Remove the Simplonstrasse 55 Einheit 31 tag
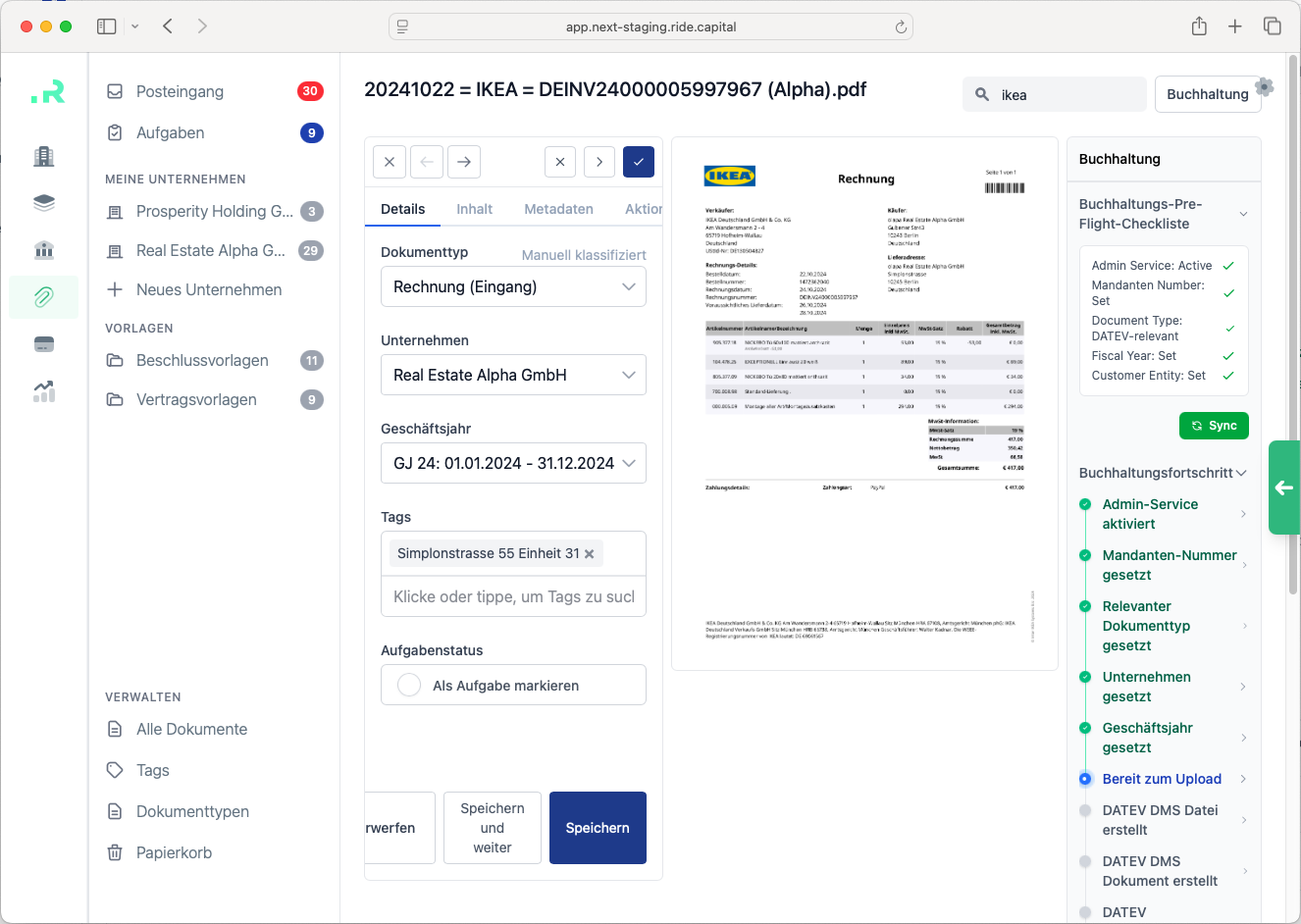 coord(589,553)
